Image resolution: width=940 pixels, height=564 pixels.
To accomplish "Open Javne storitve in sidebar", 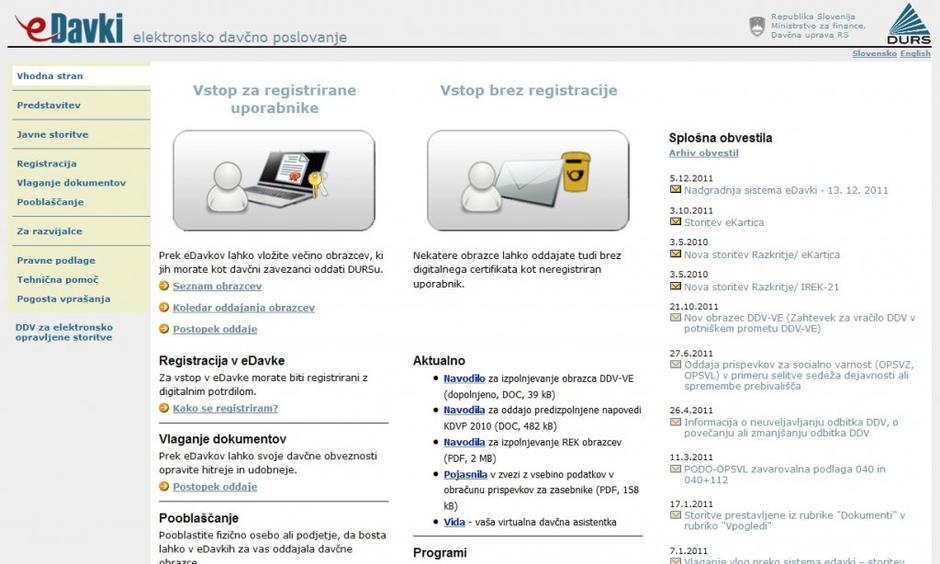I will click(x=53, y=135).
